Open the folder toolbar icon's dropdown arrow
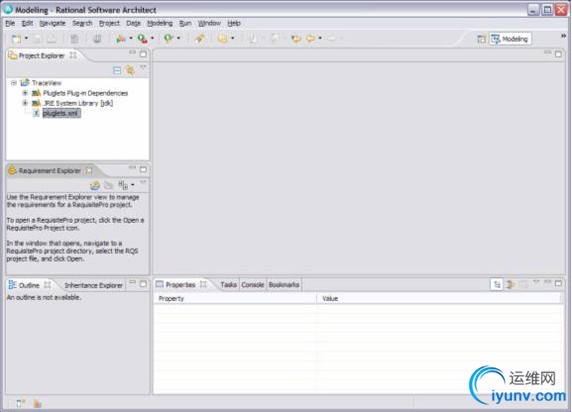This screenshot has height=412, width=572. click(x=233, y=38)
